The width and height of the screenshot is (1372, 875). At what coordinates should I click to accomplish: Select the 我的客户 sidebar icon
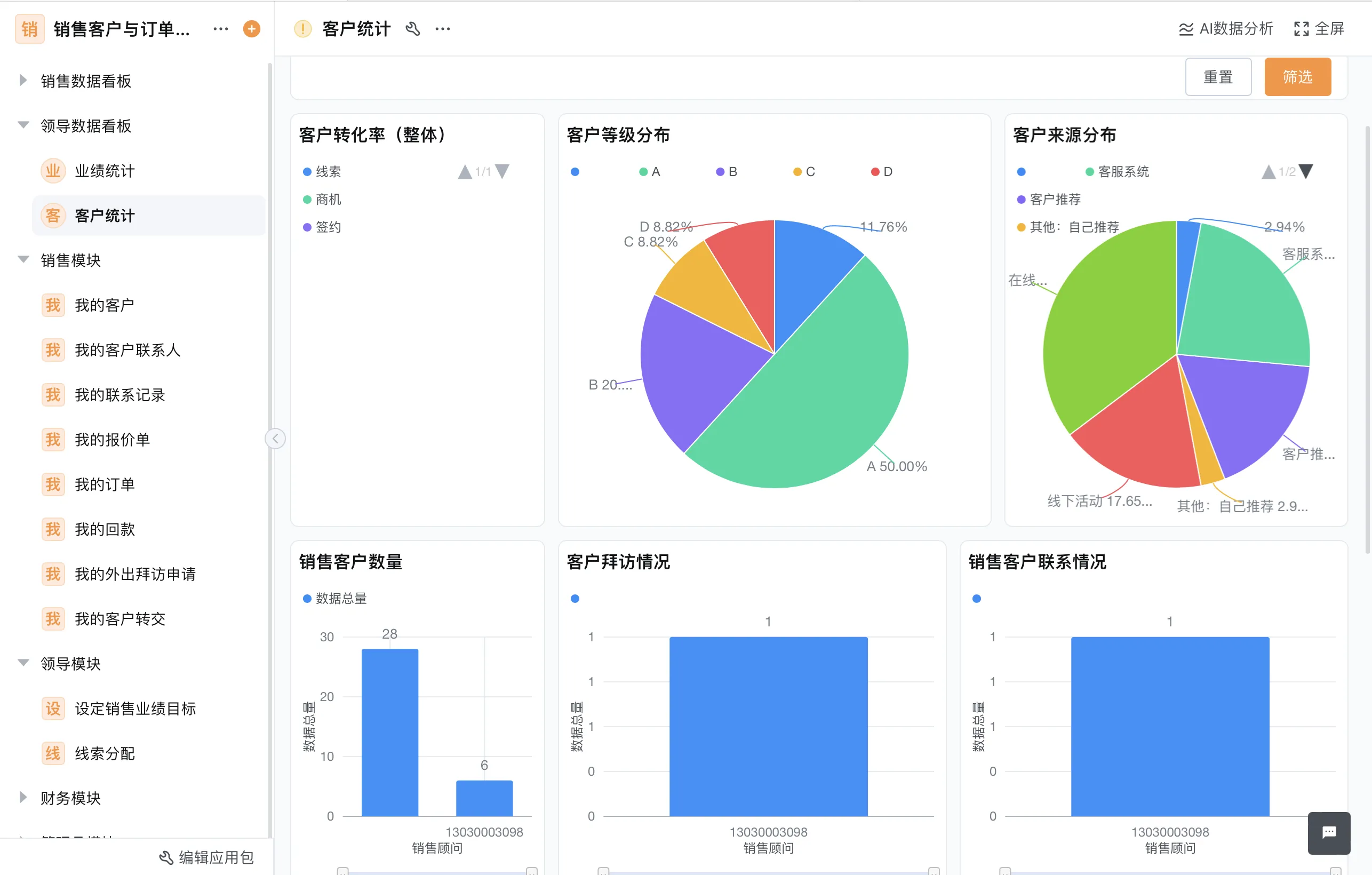pos(52,305)
